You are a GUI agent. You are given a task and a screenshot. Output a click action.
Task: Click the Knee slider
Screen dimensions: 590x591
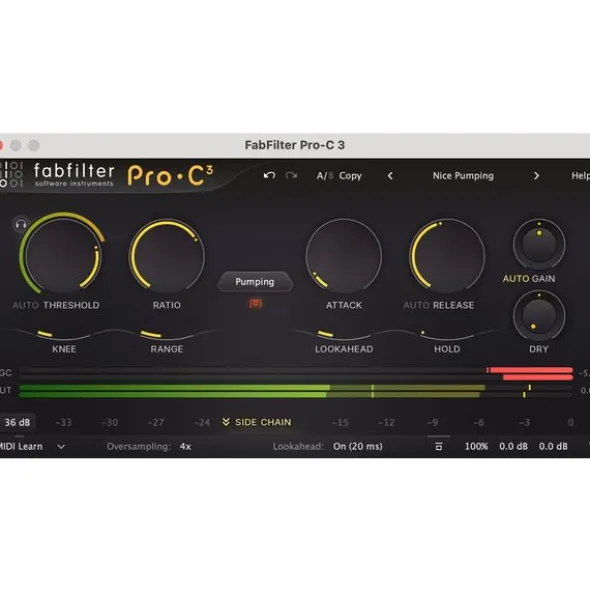[x=64, y=334]
